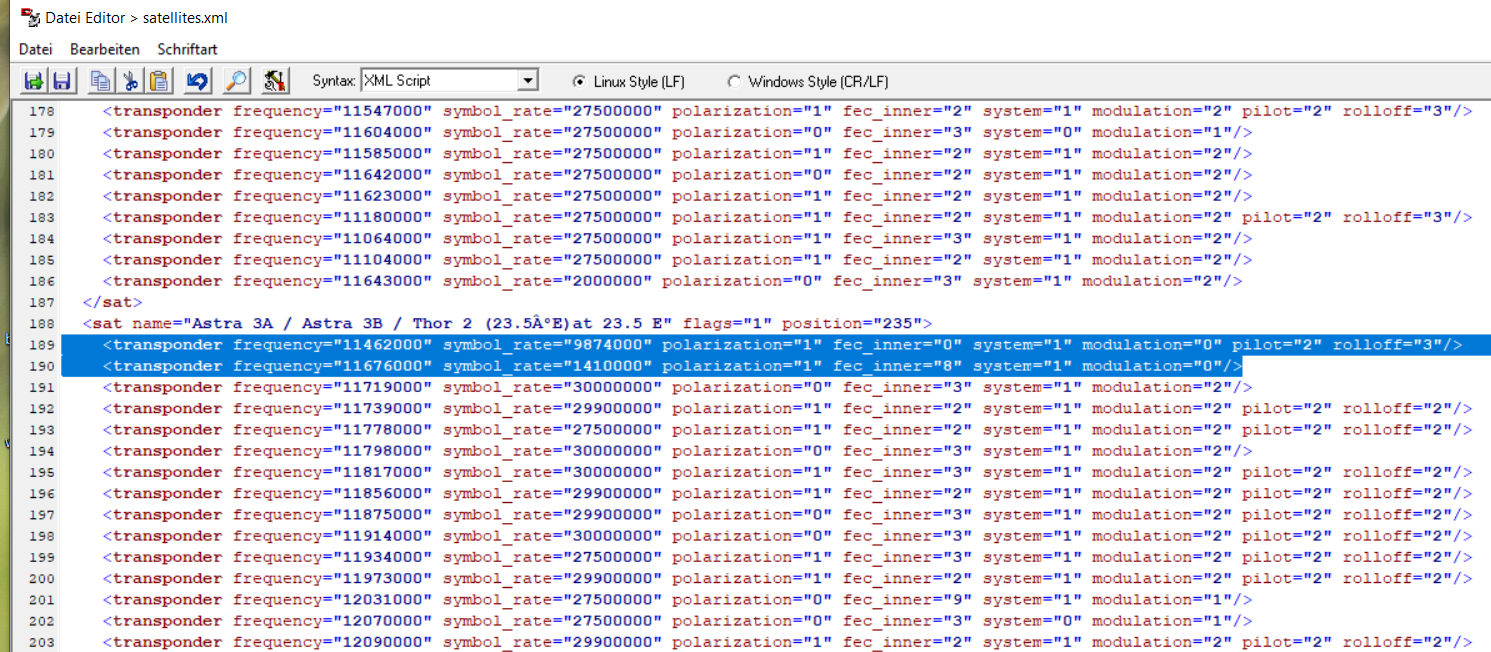Click fec_inner="9" on line 201
Image resolution: width=1491 pixels, height=652 pixels.
pyautogui.click(x=908, y=599)
